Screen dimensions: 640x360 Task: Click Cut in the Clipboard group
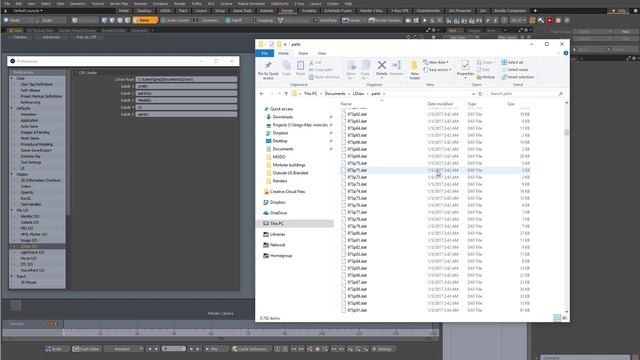pos(315,62)
